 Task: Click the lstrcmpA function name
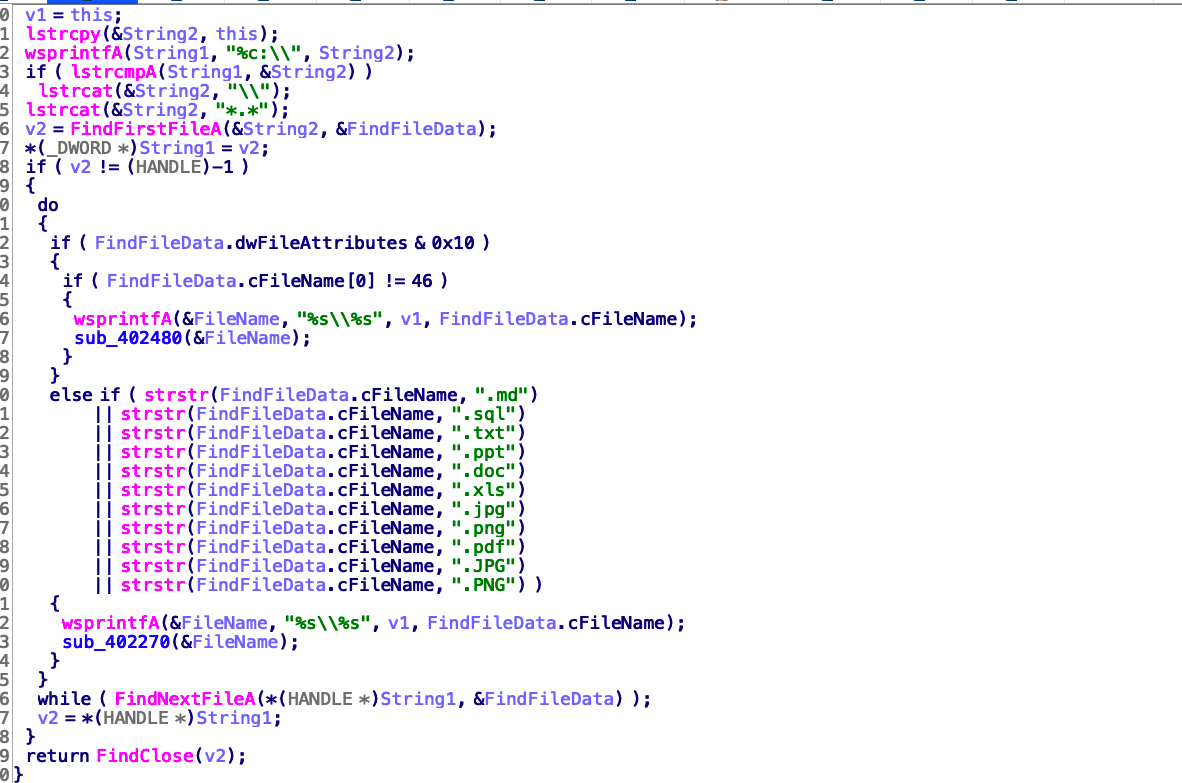coord(114,72)
